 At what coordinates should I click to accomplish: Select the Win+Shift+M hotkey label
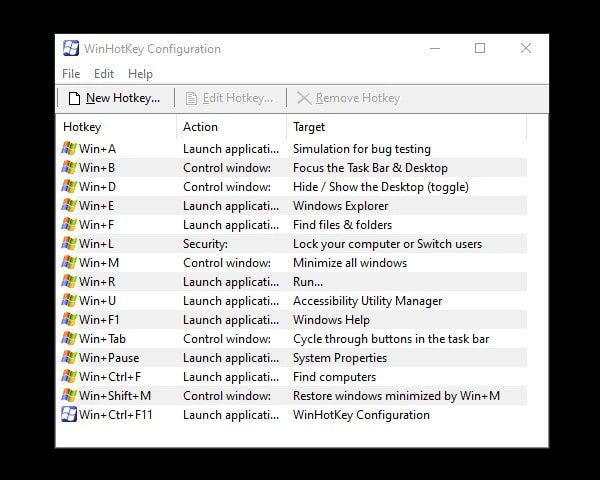pos(115,396)
